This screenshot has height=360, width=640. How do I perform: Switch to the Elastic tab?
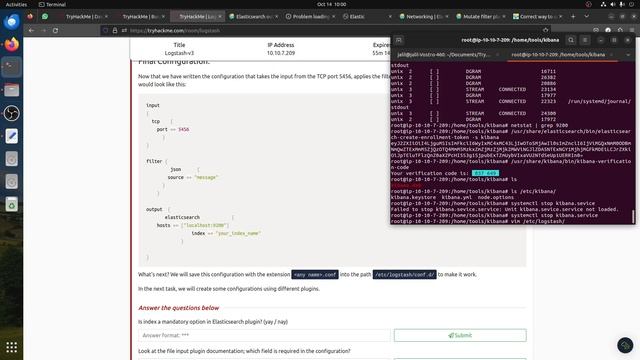(367, 16)
